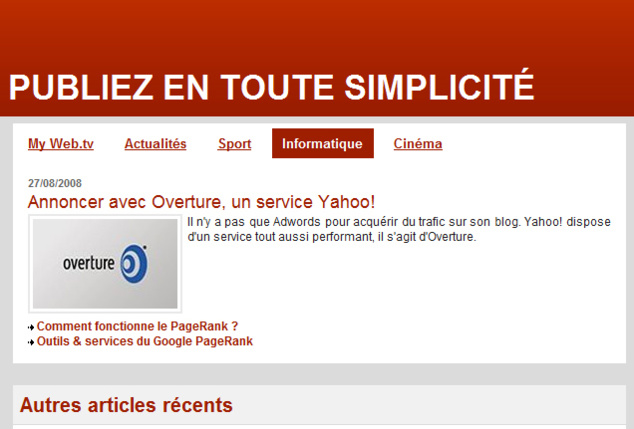Click the 27/08/2008 article date
The width and height of the screenshot is (634, 429).
point(55,183)
